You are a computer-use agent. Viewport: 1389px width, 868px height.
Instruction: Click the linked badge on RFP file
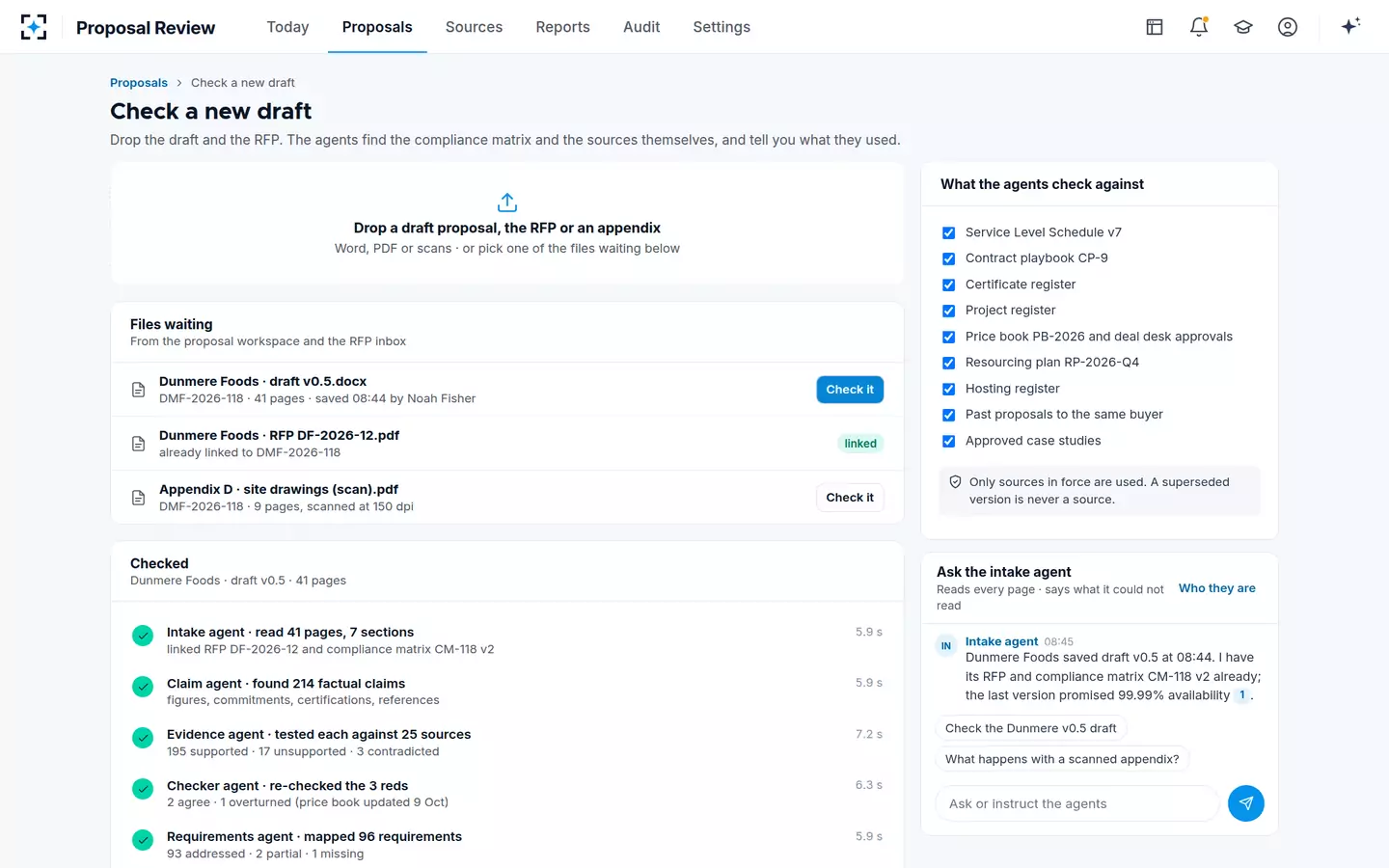pos(860,444)
